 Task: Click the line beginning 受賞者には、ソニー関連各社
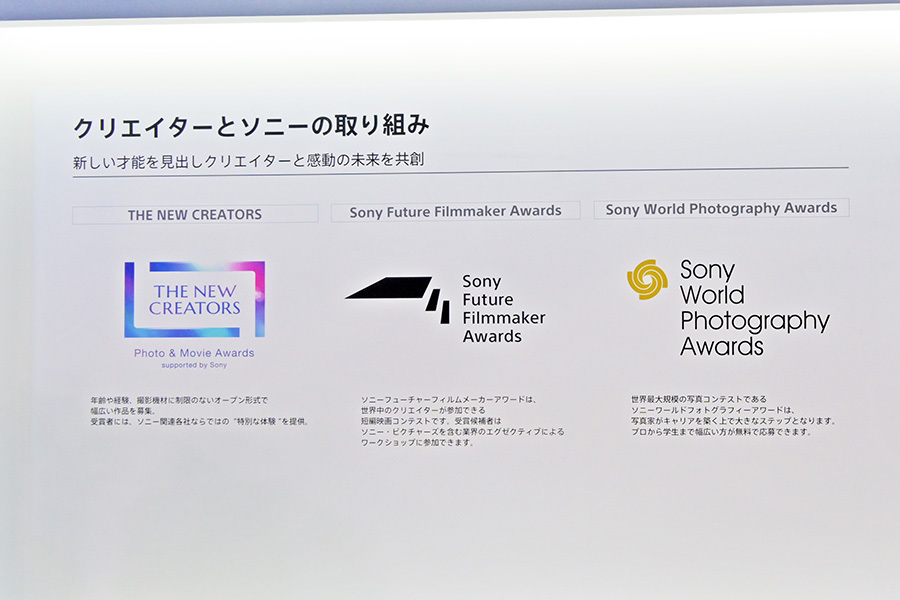click(200, 421)
